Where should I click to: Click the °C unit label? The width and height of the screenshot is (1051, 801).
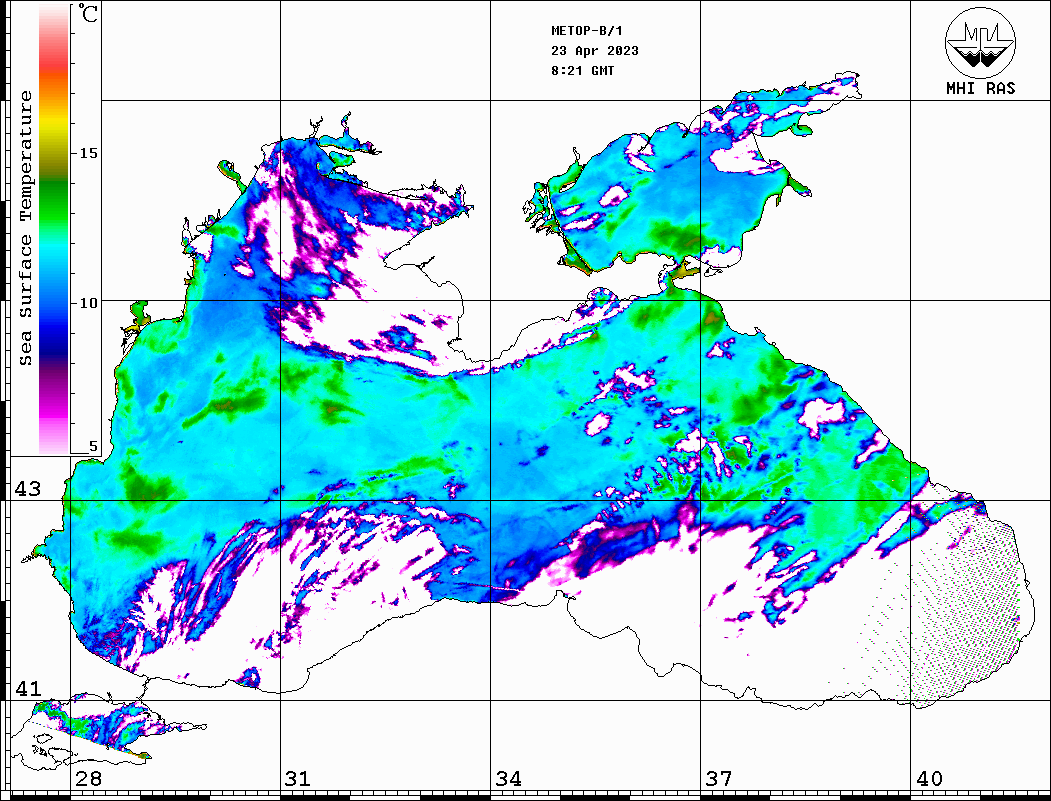[x=88, y=13]
